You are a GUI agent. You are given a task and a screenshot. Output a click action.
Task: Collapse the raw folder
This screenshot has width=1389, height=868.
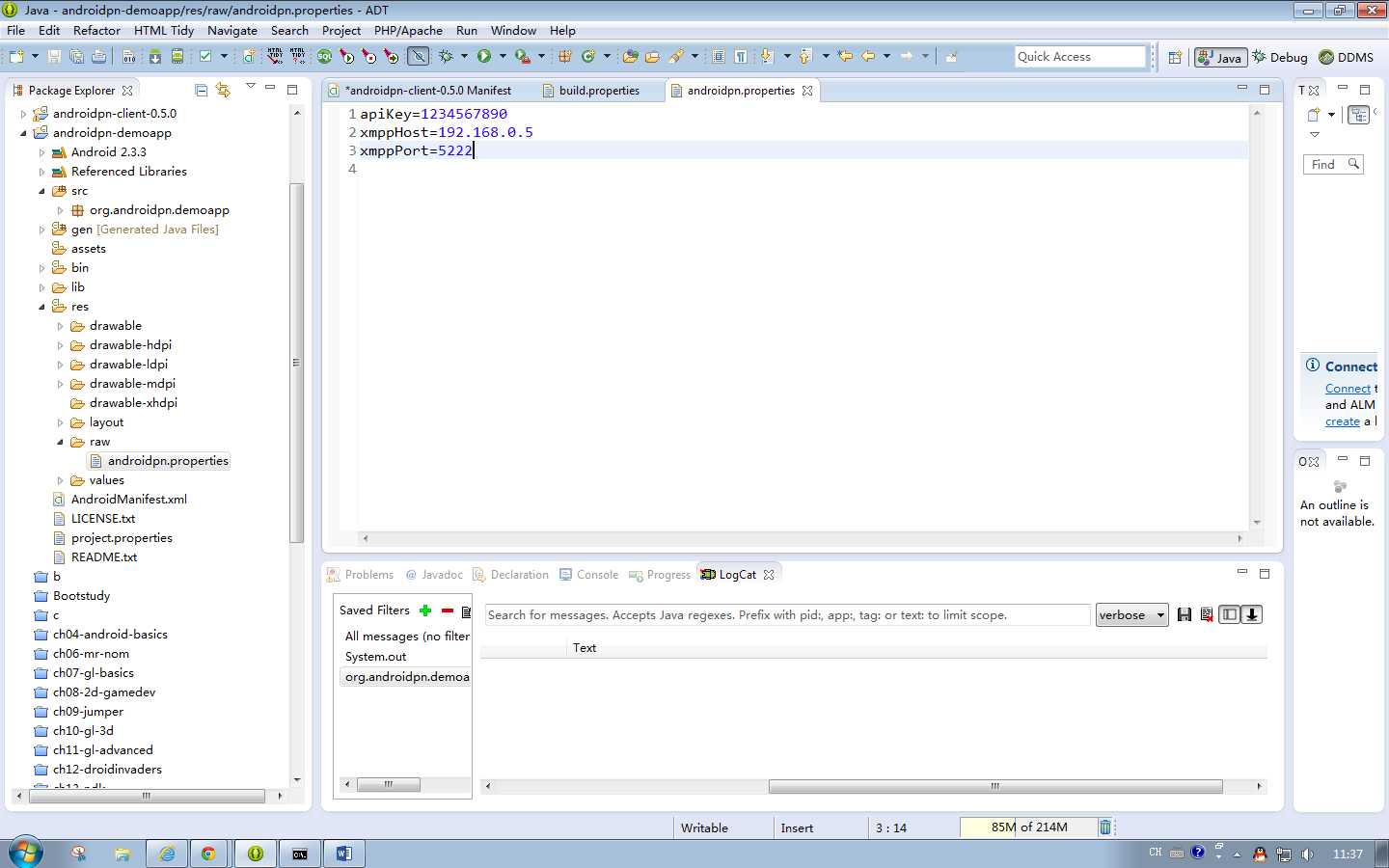[60, 442]
